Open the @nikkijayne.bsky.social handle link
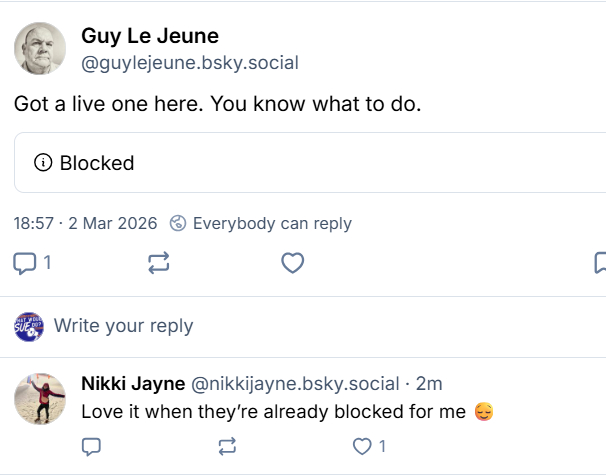The height and width of the screenshot is (476, 606). coord(296,384)
